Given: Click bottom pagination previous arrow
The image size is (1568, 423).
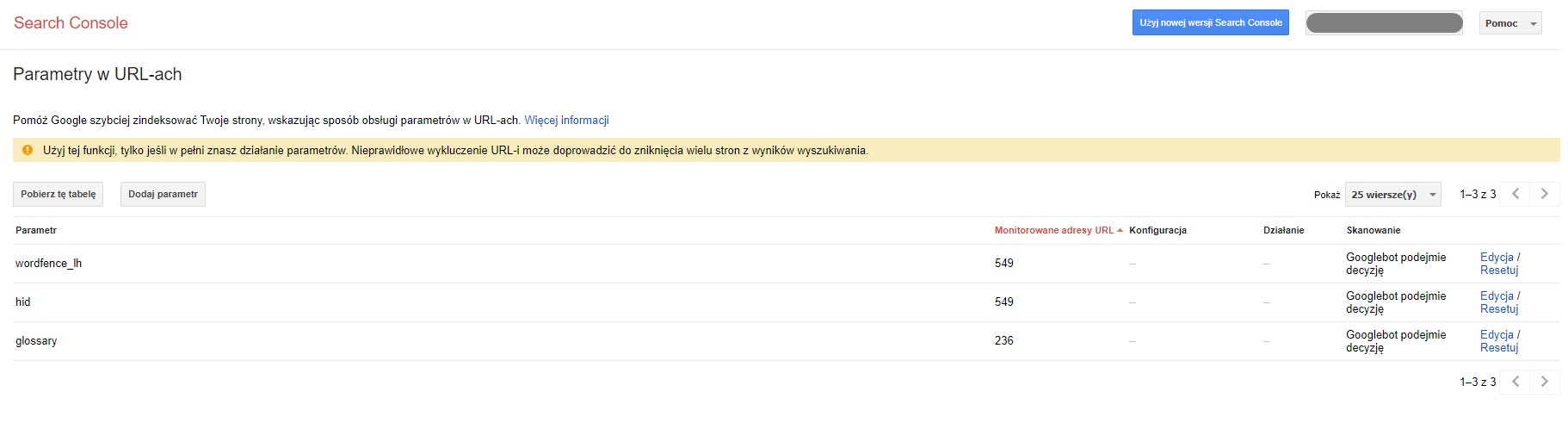Looking at the screenshot, I should [1516, 382].
